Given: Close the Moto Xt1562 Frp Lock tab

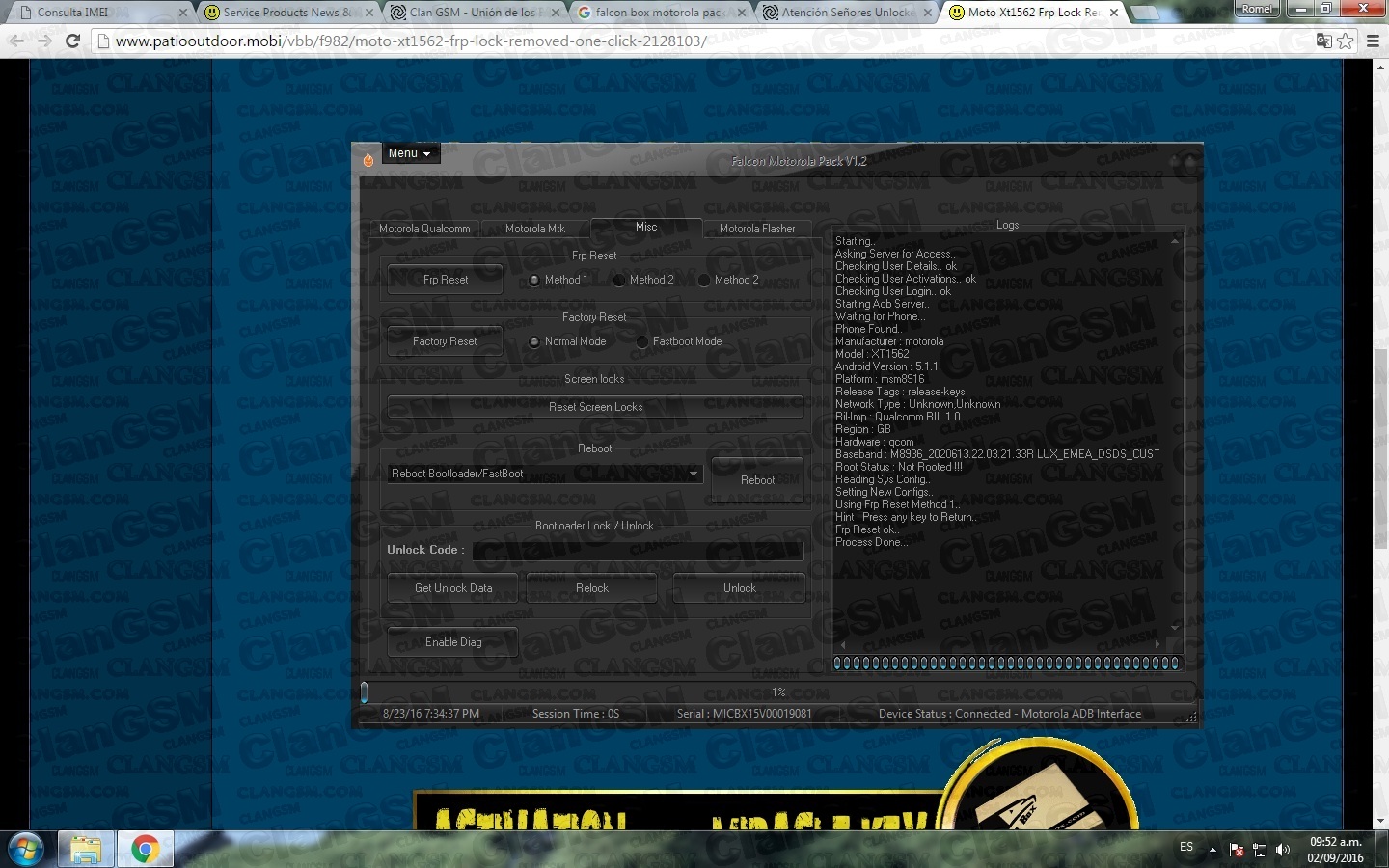Looking at the screenshot, I should [1114, 13].
